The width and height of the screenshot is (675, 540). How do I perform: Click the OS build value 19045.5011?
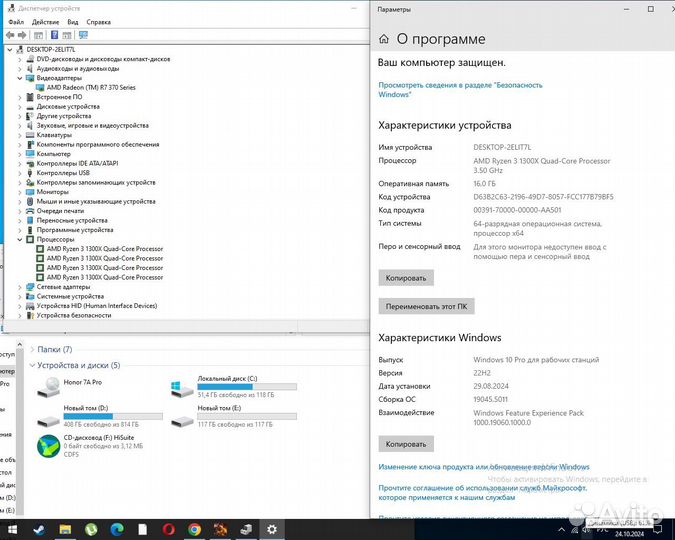pos(490,399)
